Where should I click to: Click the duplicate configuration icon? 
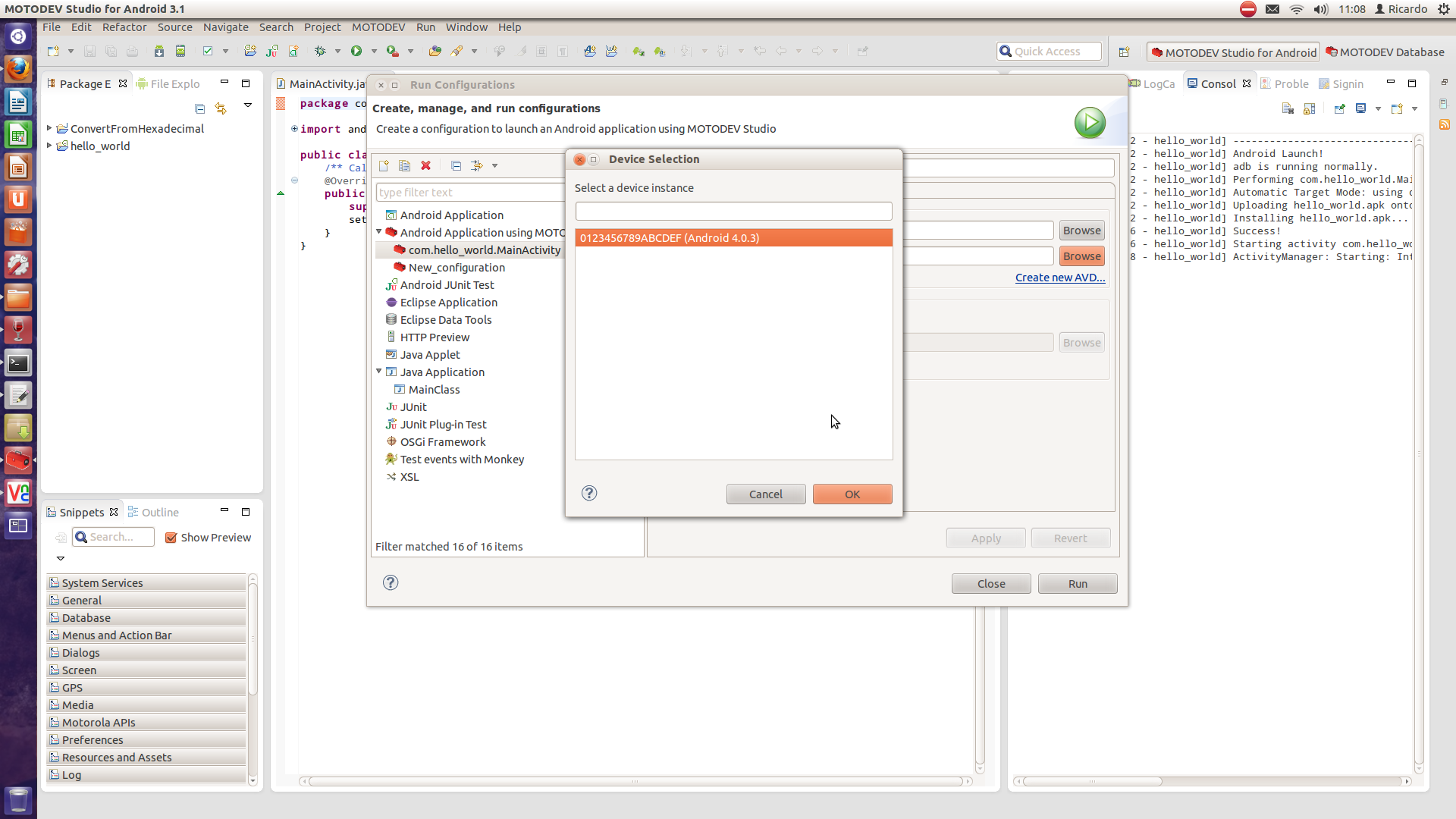405,165
